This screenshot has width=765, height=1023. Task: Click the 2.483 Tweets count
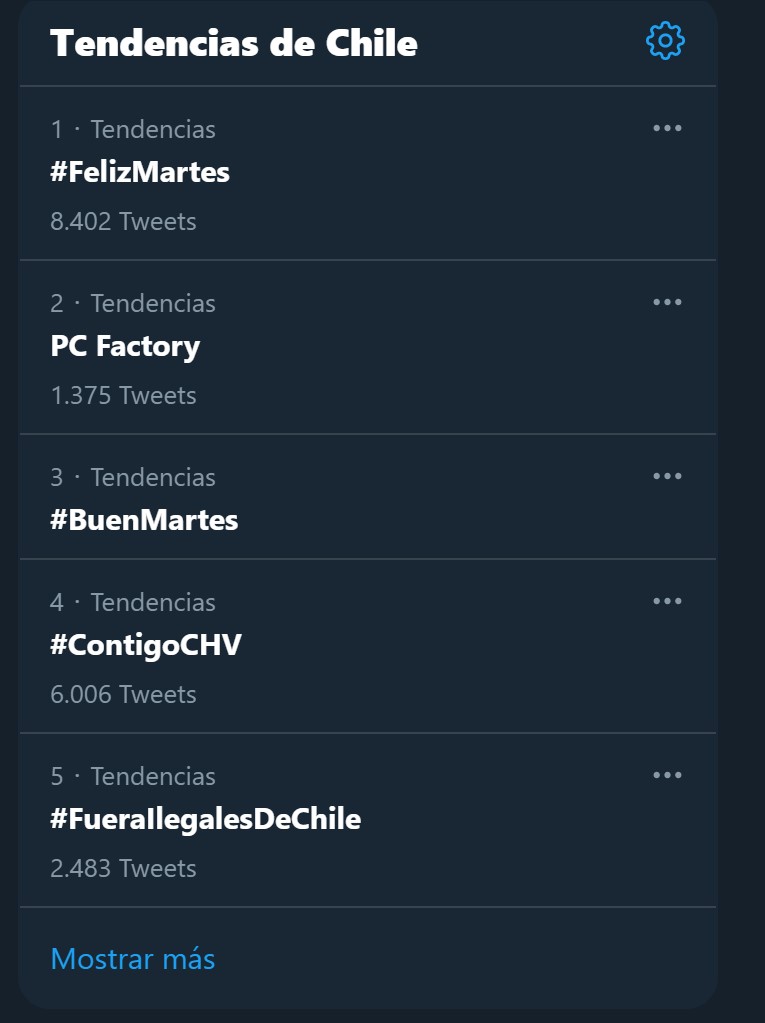123,868
